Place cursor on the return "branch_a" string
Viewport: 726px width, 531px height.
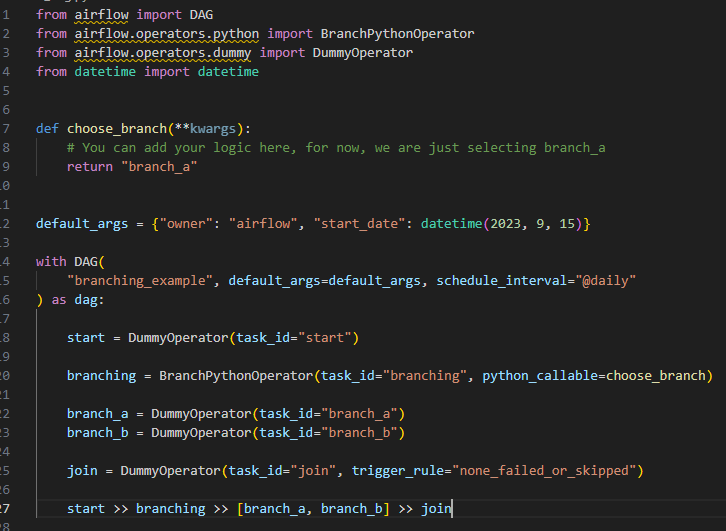point(159,167)
